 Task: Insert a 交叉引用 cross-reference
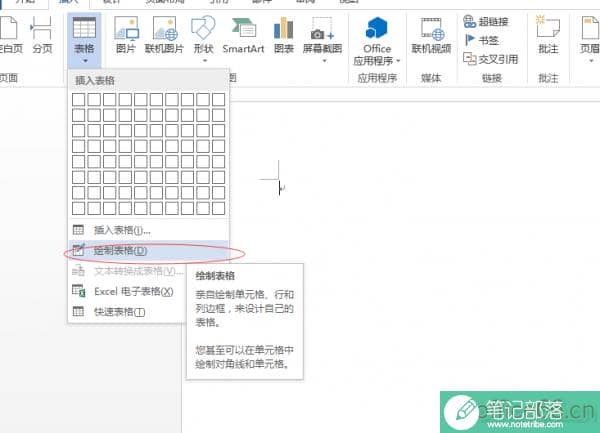point(491,59)
